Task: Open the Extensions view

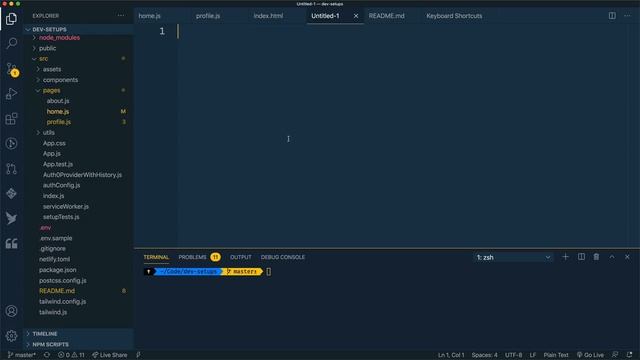Action: pos(11,119)
